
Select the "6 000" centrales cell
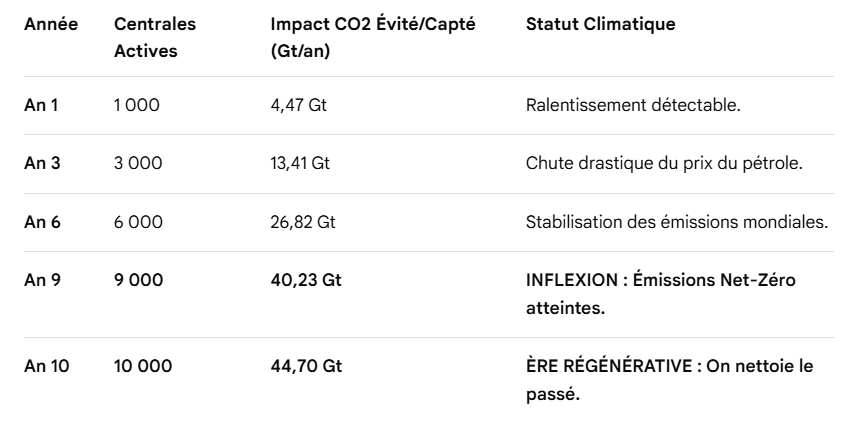(138, 221)
